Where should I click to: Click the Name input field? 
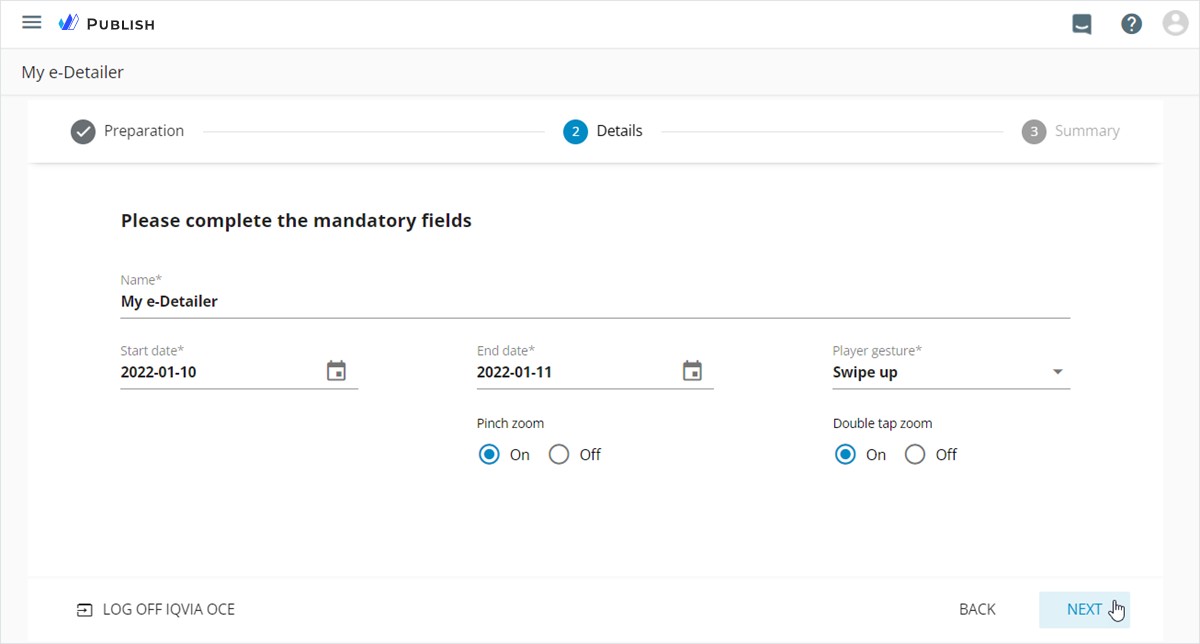pos(595,301)
